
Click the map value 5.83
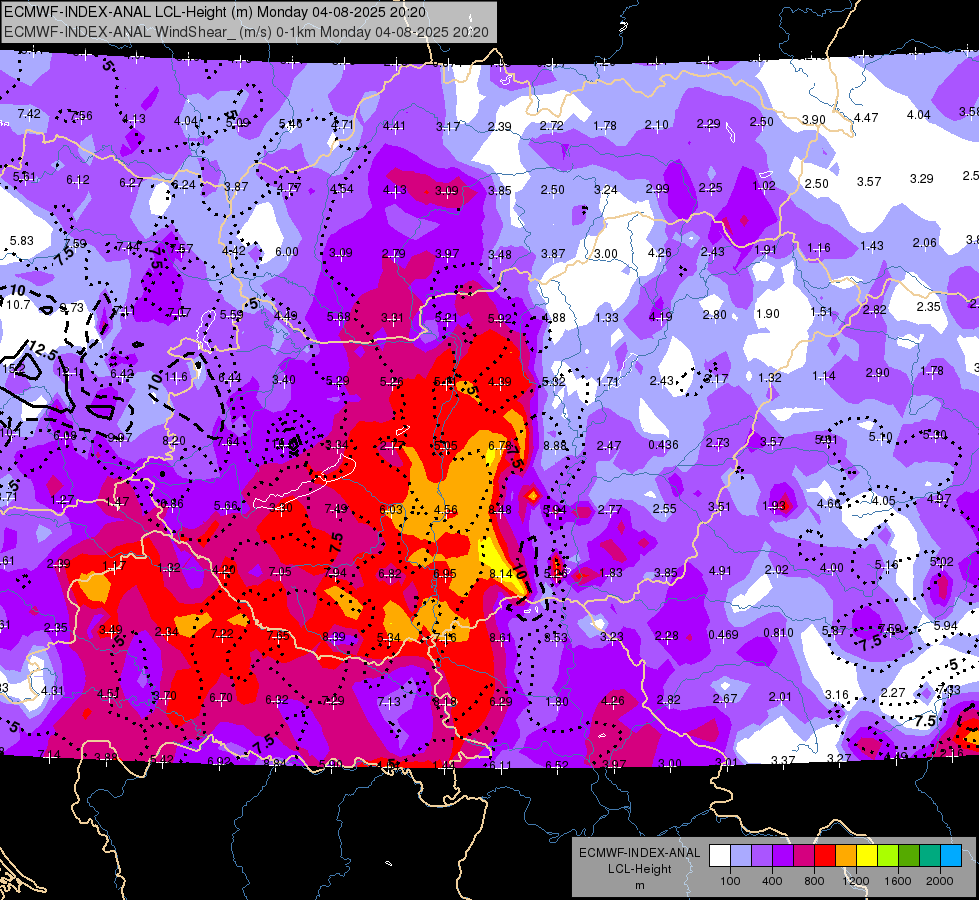pos(21,240)
